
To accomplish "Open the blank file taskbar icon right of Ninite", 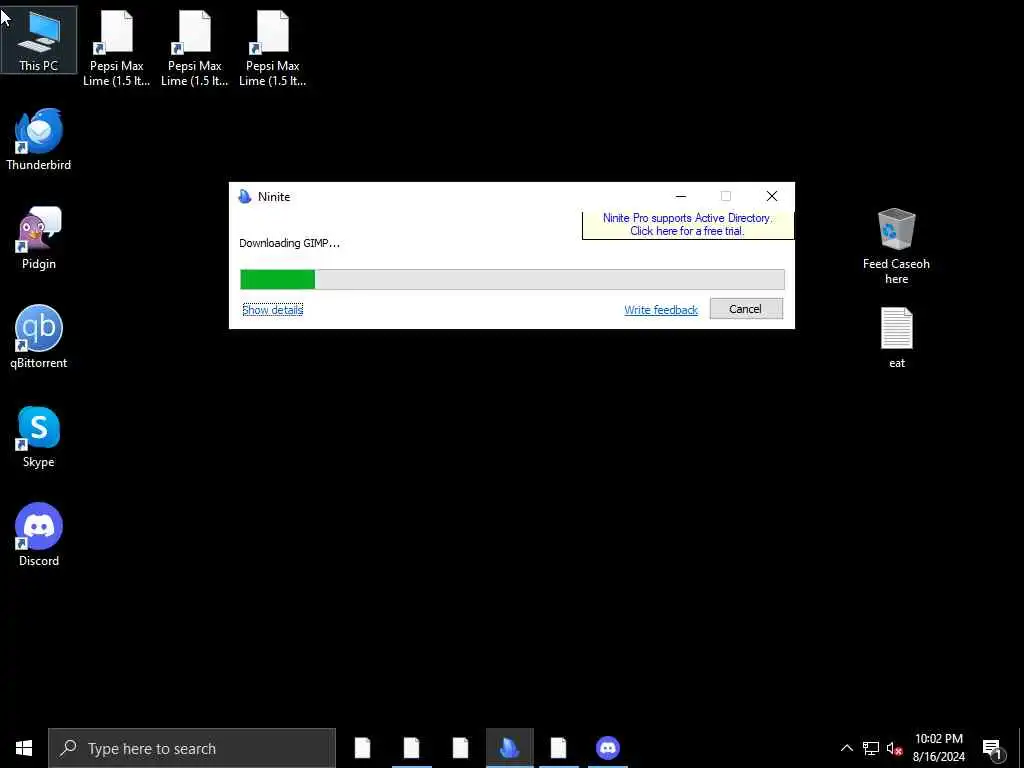I will click(558, 748).
